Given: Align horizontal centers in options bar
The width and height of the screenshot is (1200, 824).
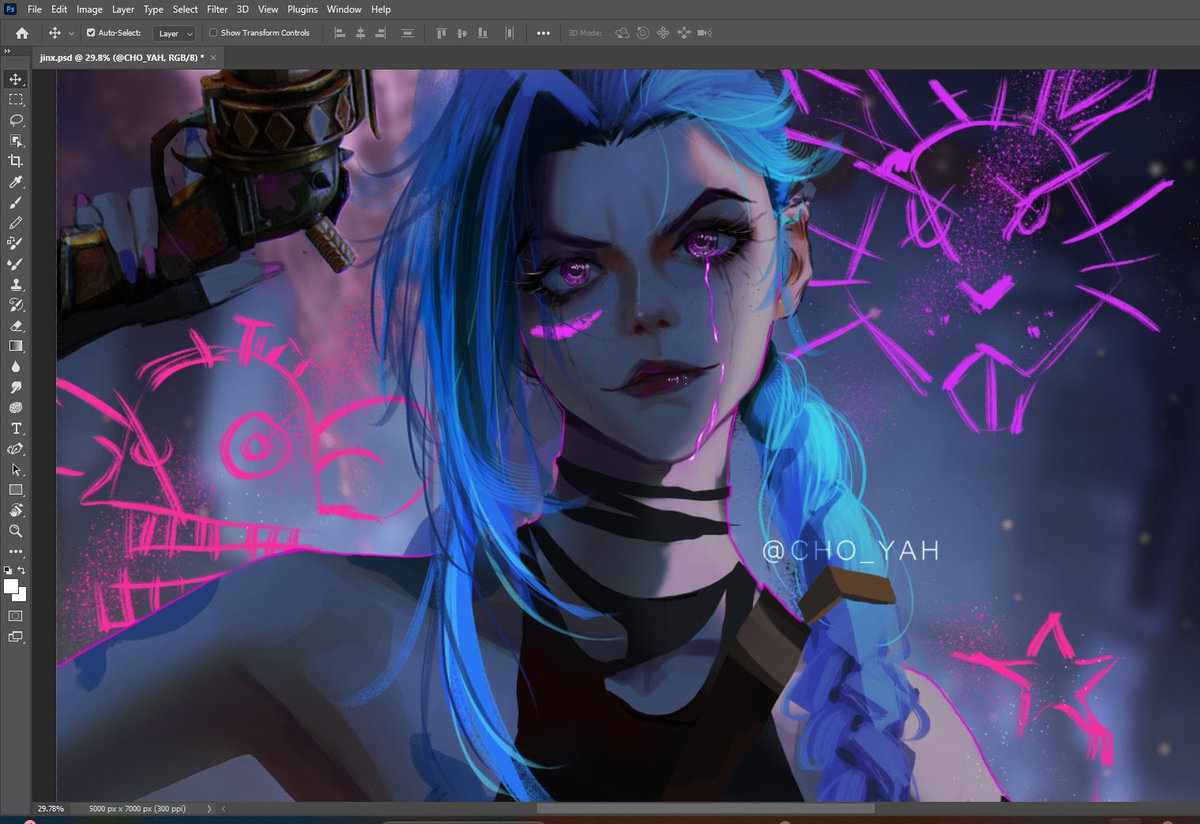Looking at the screenshot, I should (x=361, y=33).
